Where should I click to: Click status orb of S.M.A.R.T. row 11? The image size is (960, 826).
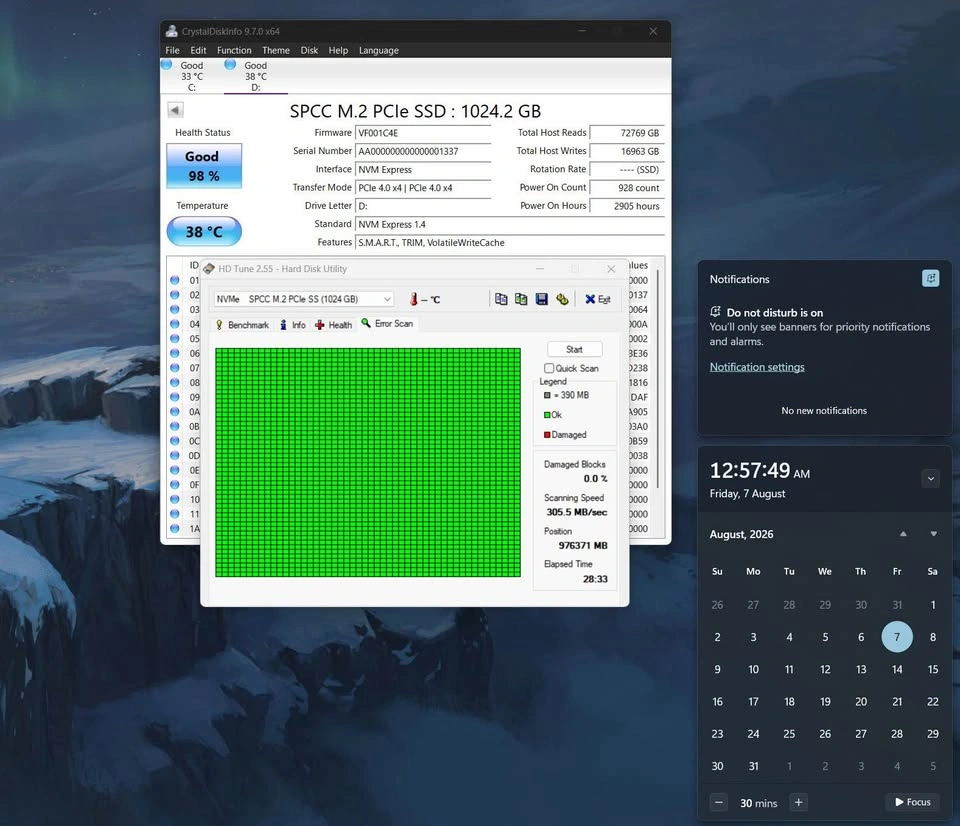click(x=174, y=514)
